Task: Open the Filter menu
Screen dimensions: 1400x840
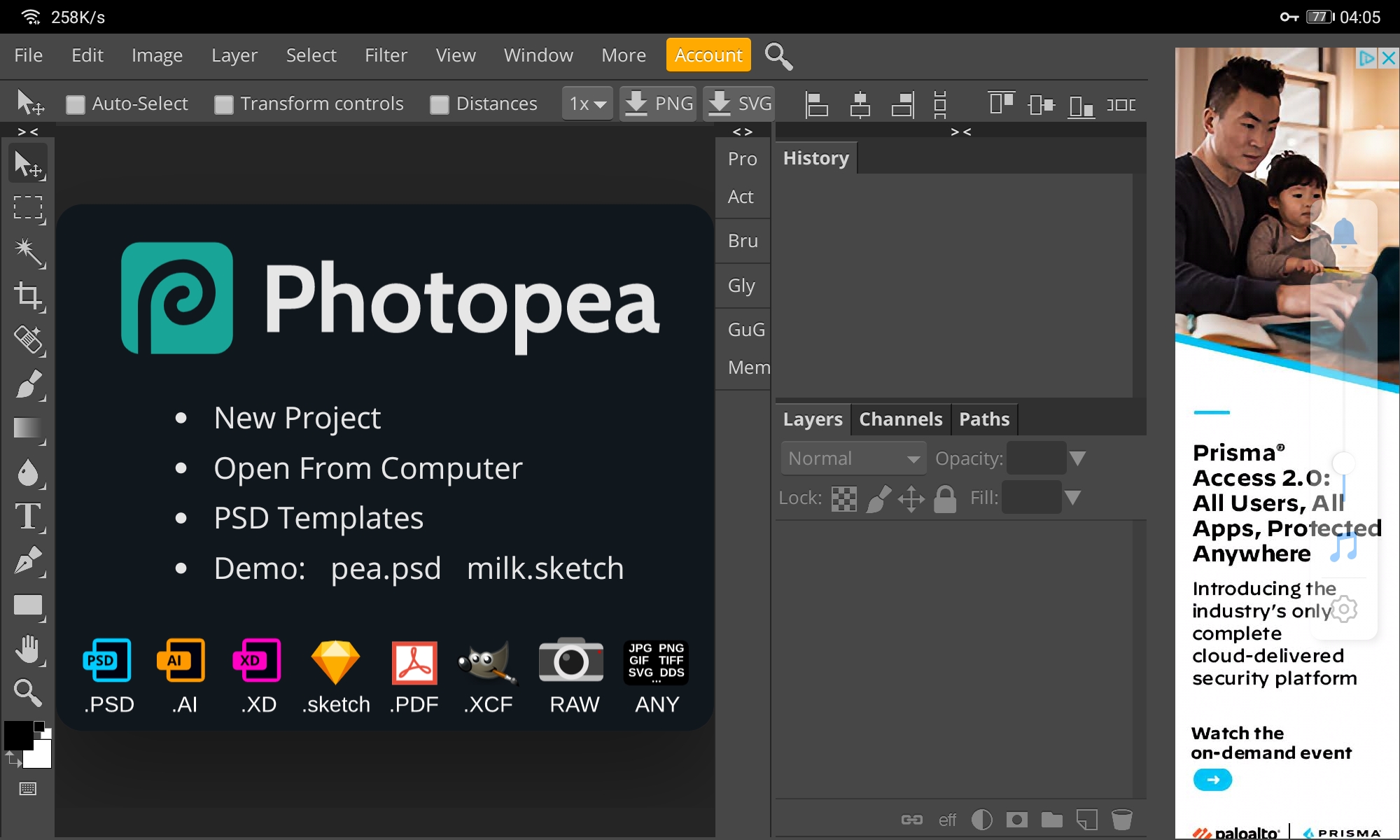Action: (385, 55)
